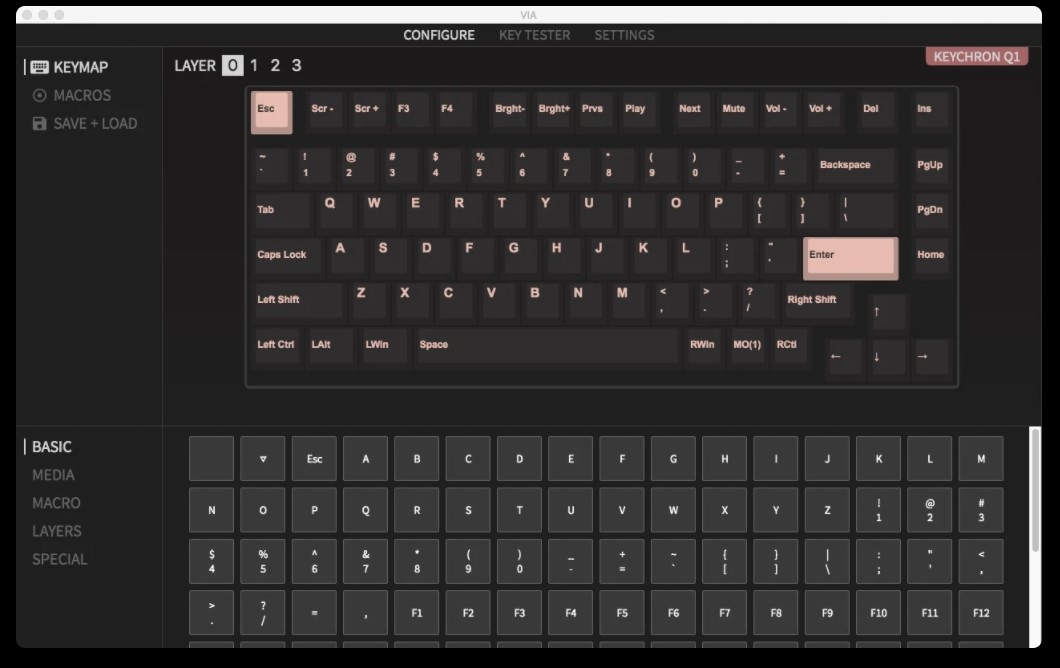
Task: Click the keyboard icon next to KEYMAP
Action: click(x=40, y=67)
